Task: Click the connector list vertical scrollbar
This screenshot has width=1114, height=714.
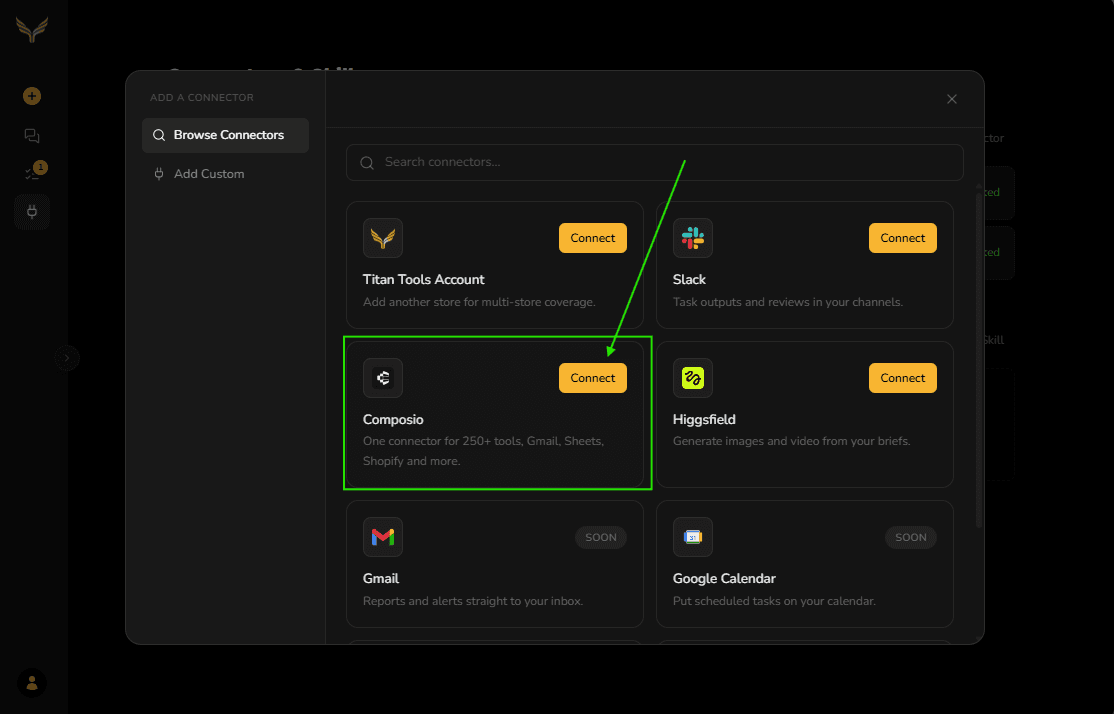Action: click(978, 359)
